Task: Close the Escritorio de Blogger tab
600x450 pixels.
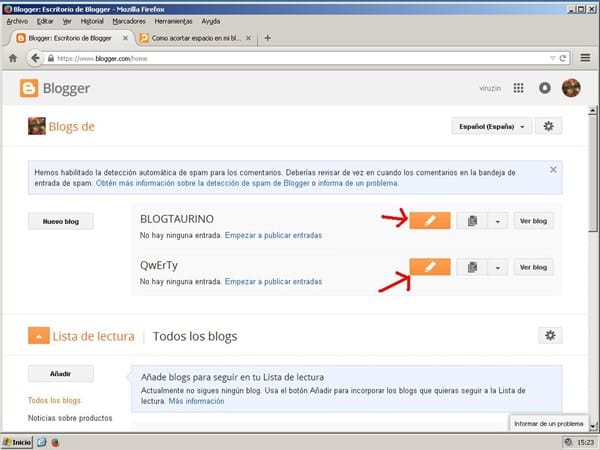Action: tap(125, 38)
